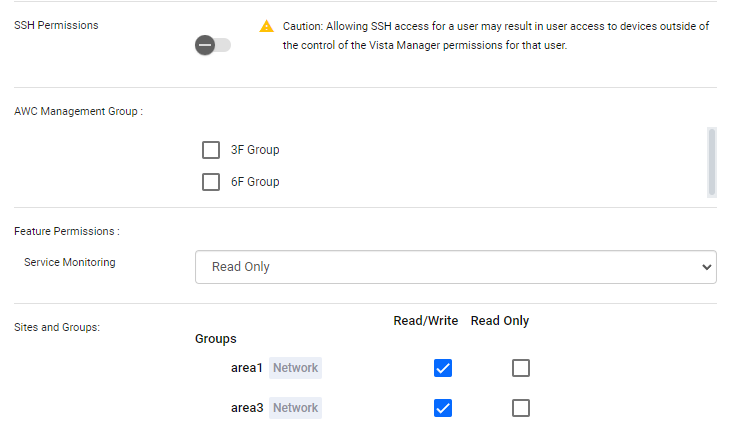Select the 6F Group label text
The width and height of the screenshot is (729, 434).
pos(255,182)
